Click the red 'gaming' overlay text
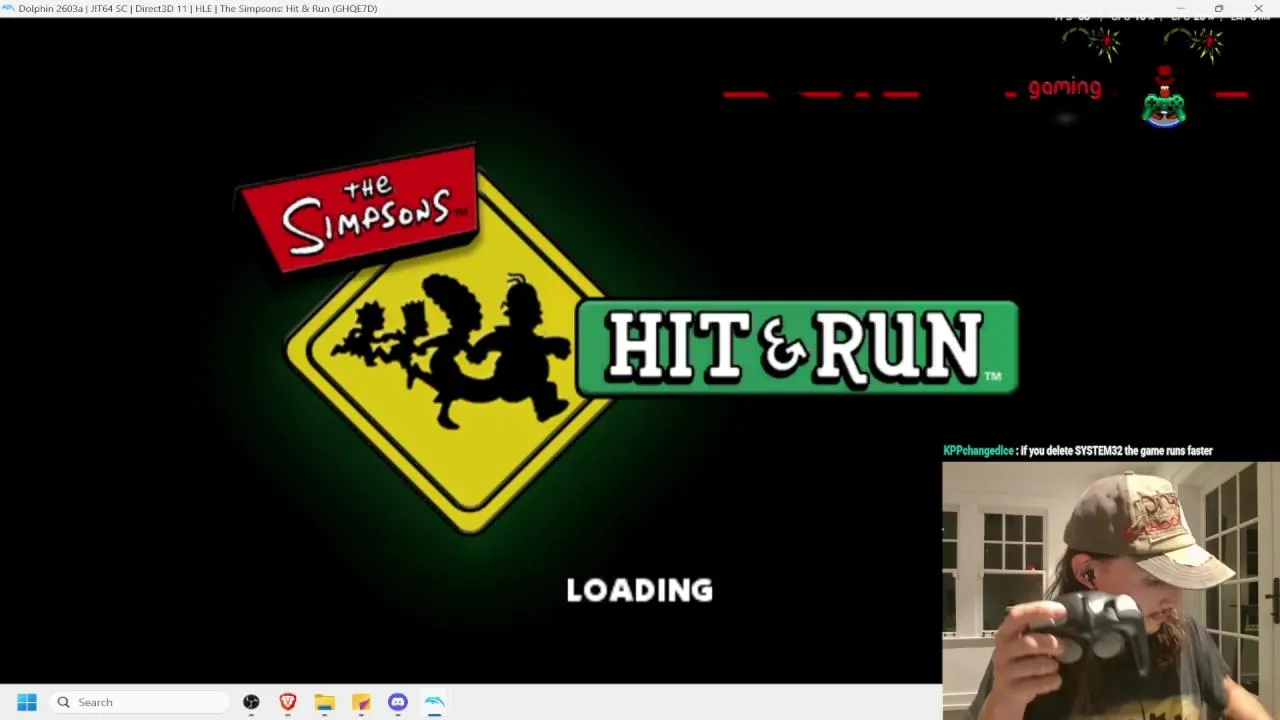1280x720 pixels. (x=1065, y=87)
